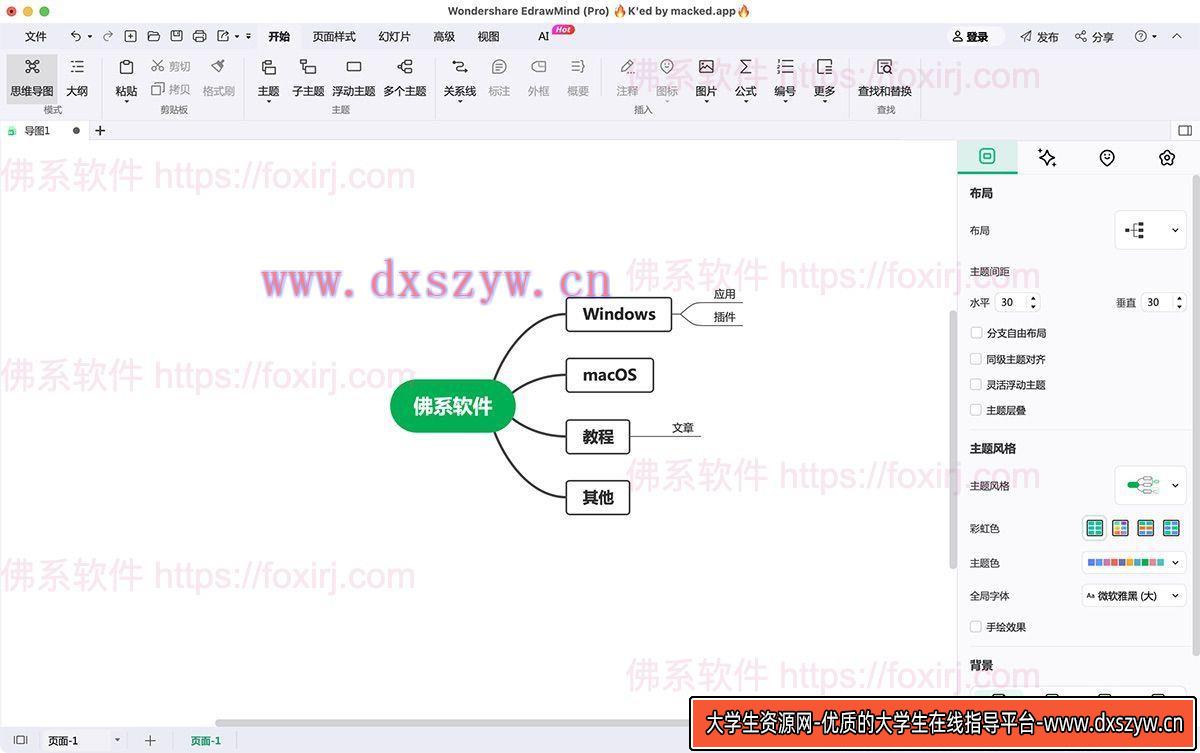1200x753 pixels.
Task: Enable 主题层叠 checkbox
Action: pyautogui.click(x=976, y=410)
